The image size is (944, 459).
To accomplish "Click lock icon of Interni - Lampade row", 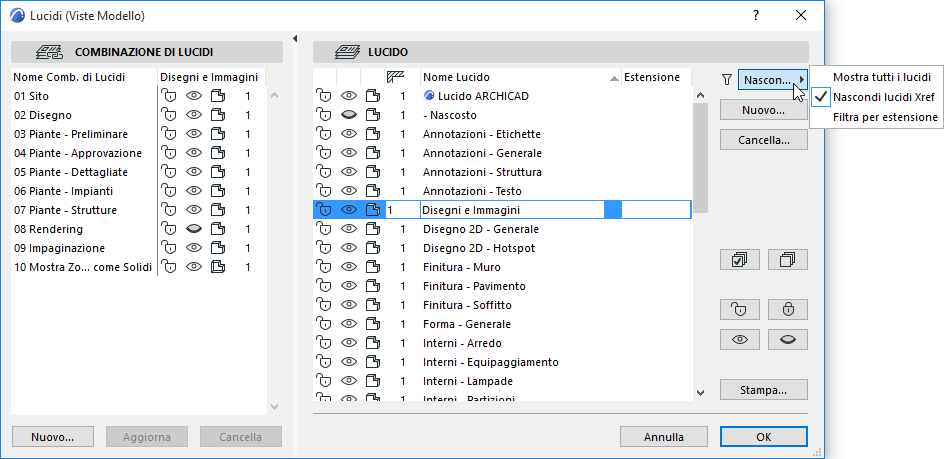I will [324, 381].
